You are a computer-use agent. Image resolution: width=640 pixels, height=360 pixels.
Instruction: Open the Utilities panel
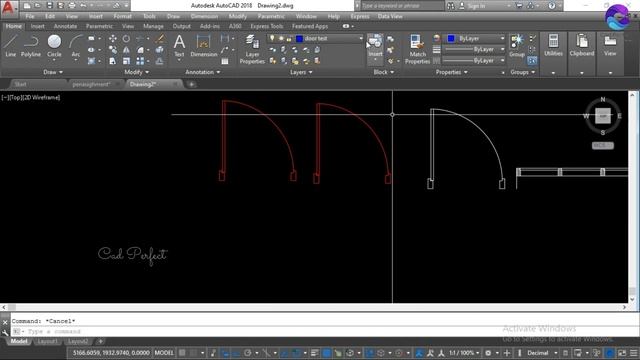click(x=553, y=45)
